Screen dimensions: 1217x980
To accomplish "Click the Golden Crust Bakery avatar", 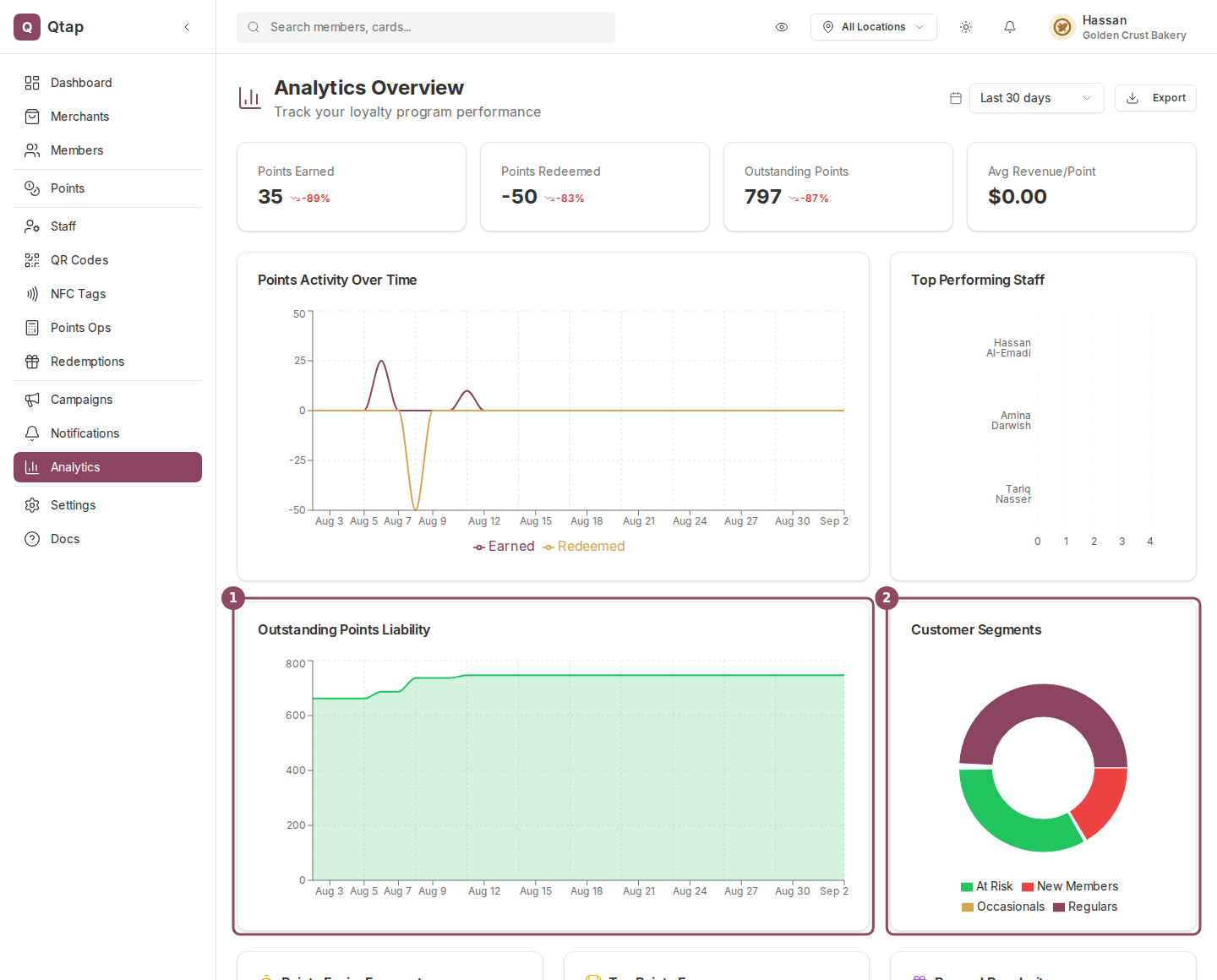I will 1062,27.
